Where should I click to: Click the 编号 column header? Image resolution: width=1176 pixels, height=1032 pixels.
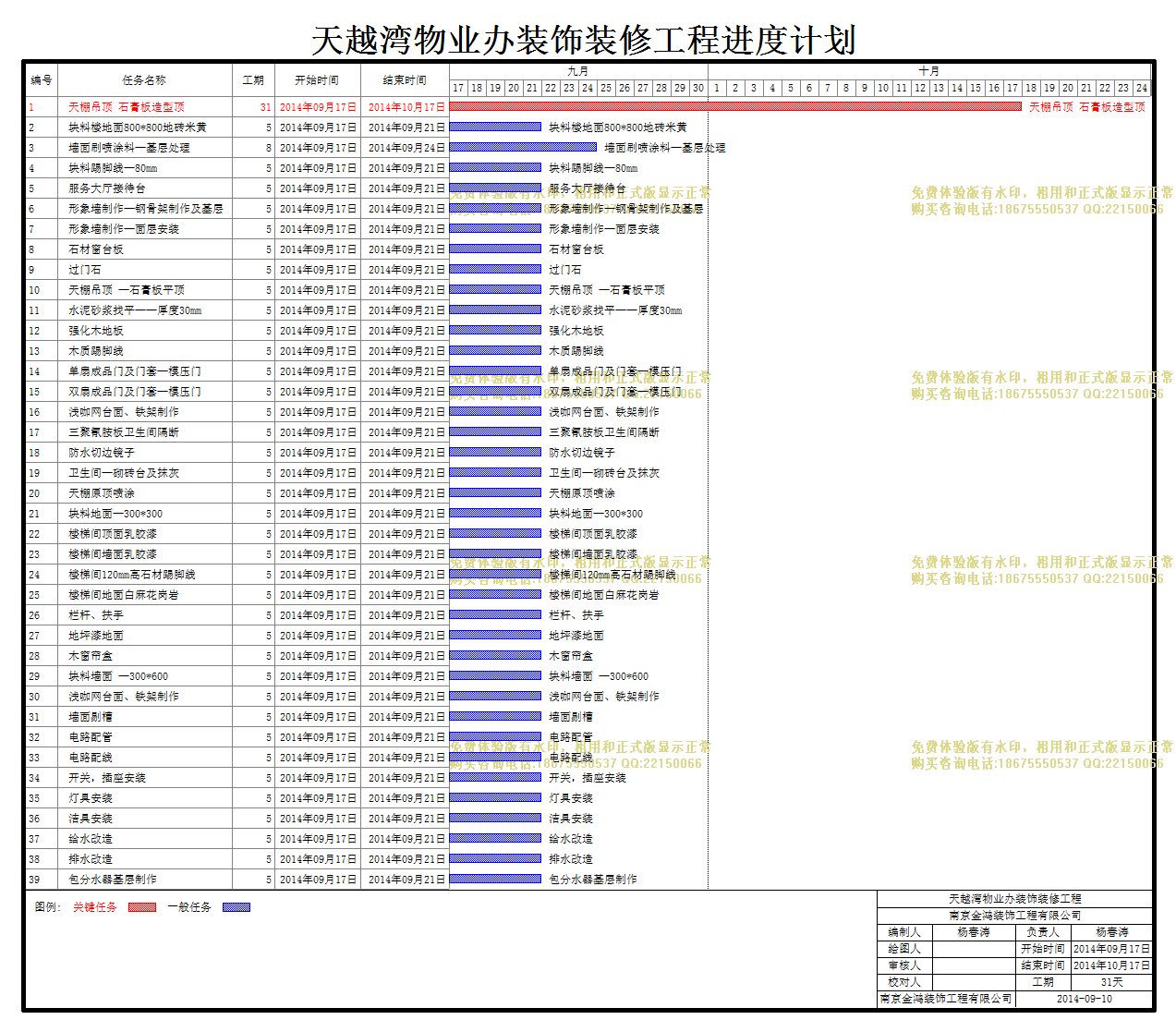click(42, 80)
